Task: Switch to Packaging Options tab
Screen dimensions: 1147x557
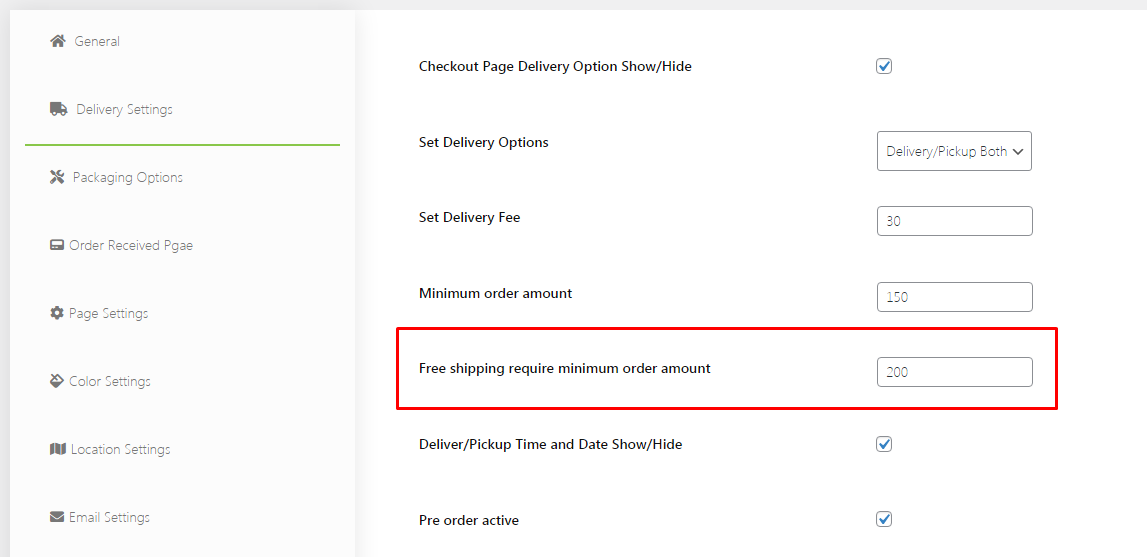Action: 127,177
